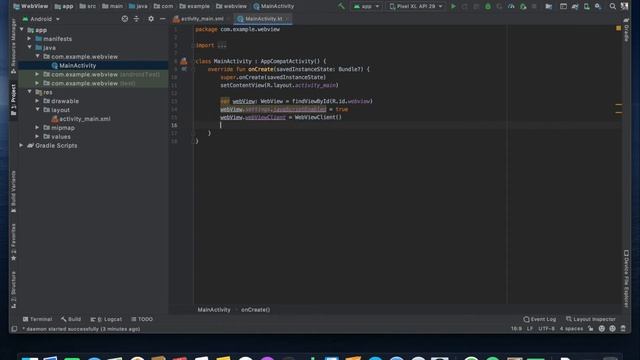Click the yellow warning marker at top of editor stripe
640x360 pixels.
618,28
